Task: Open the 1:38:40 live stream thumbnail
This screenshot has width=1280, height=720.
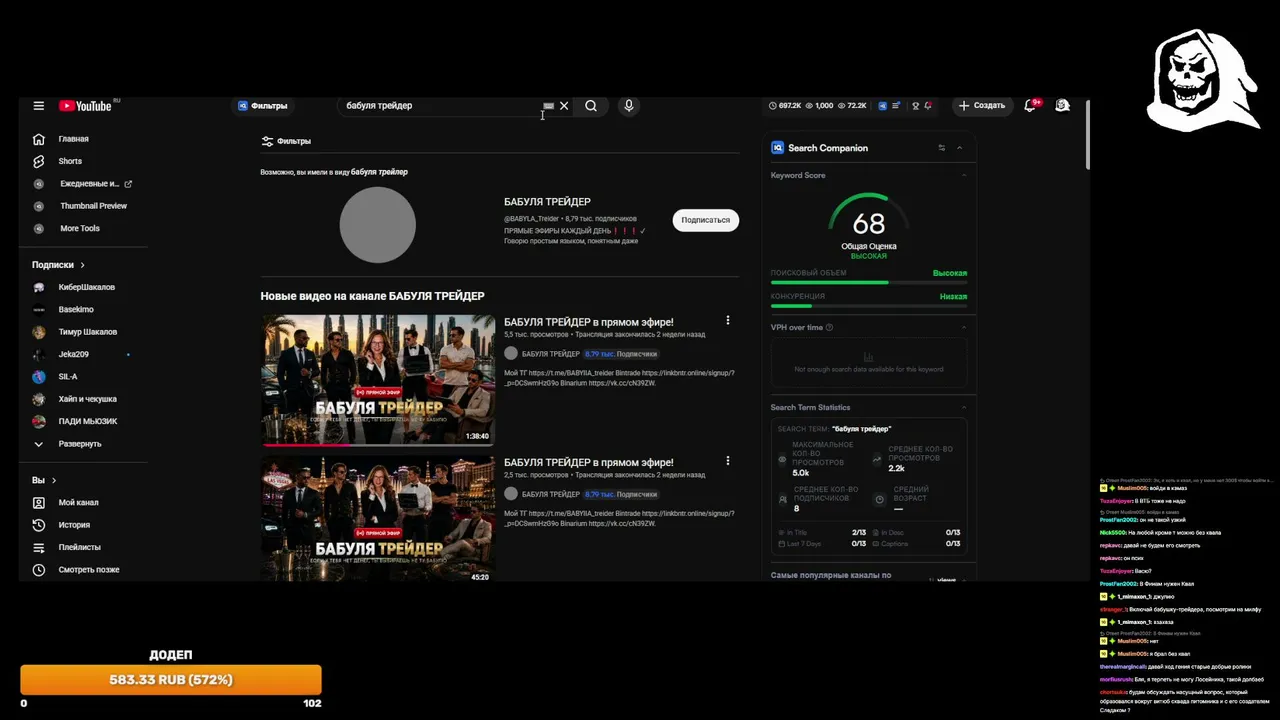Action: 378,380
